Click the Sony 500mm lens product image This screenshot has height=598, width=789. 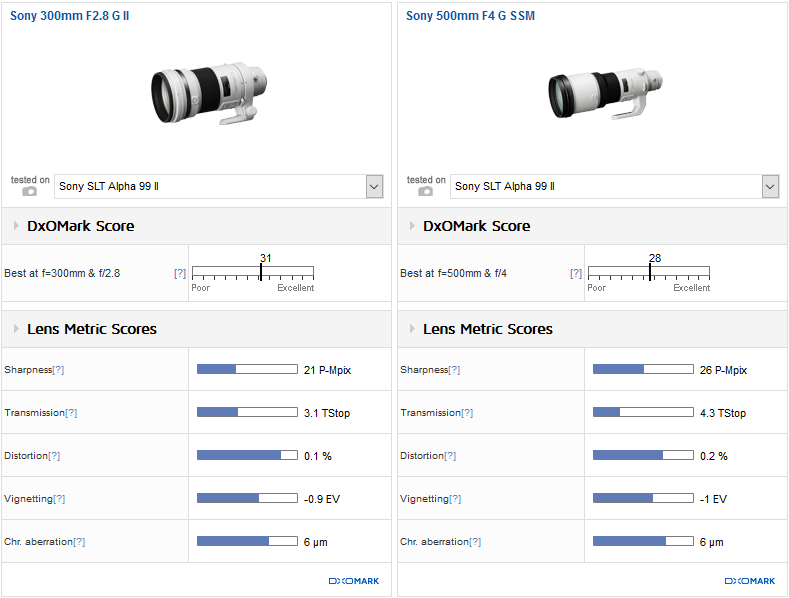605,94
